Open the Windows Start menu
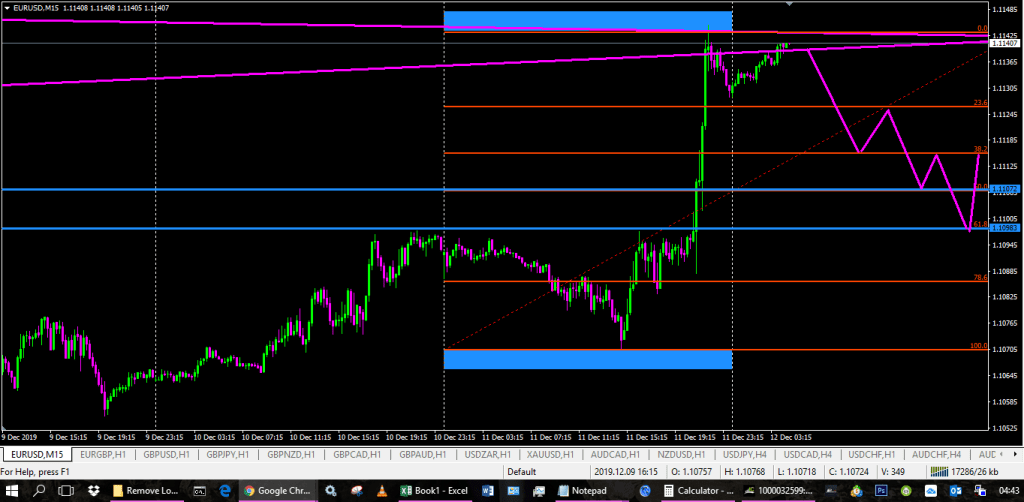This screenshot has width=1024, height=502. coord(11,491)
